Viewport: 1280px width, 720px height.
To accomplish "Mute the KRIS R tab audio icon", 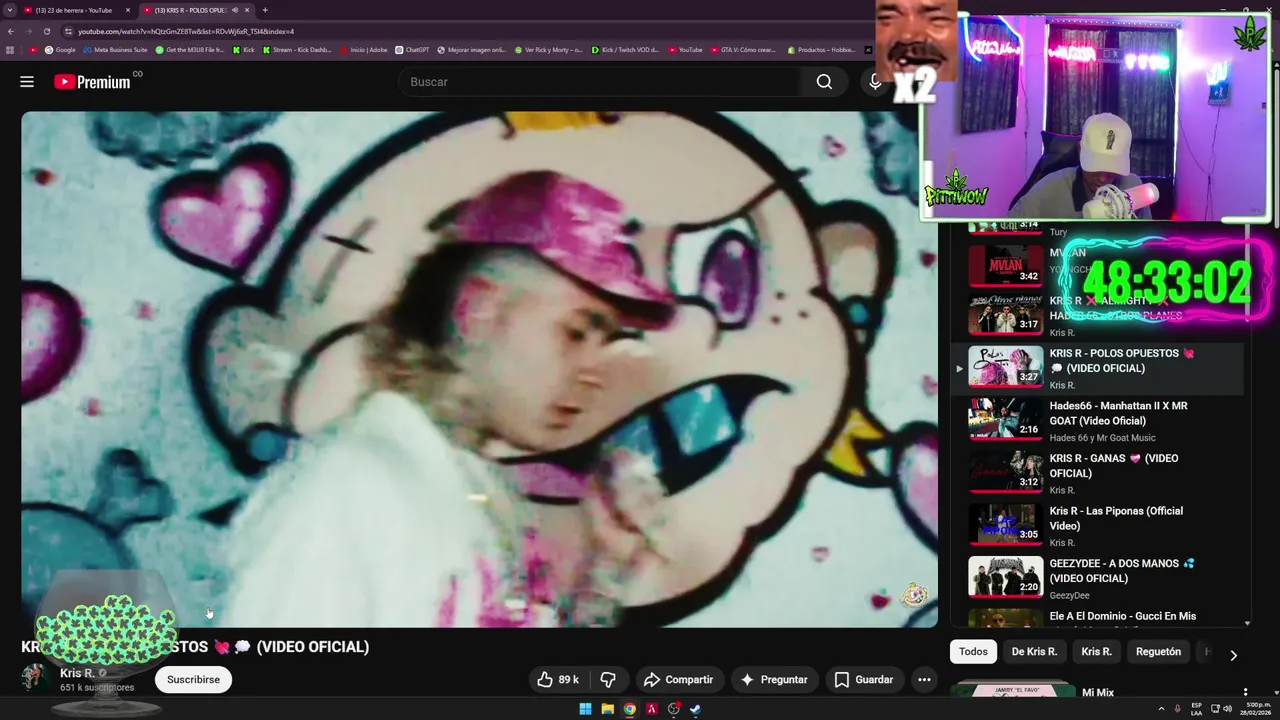I will [x=235, y=10].
